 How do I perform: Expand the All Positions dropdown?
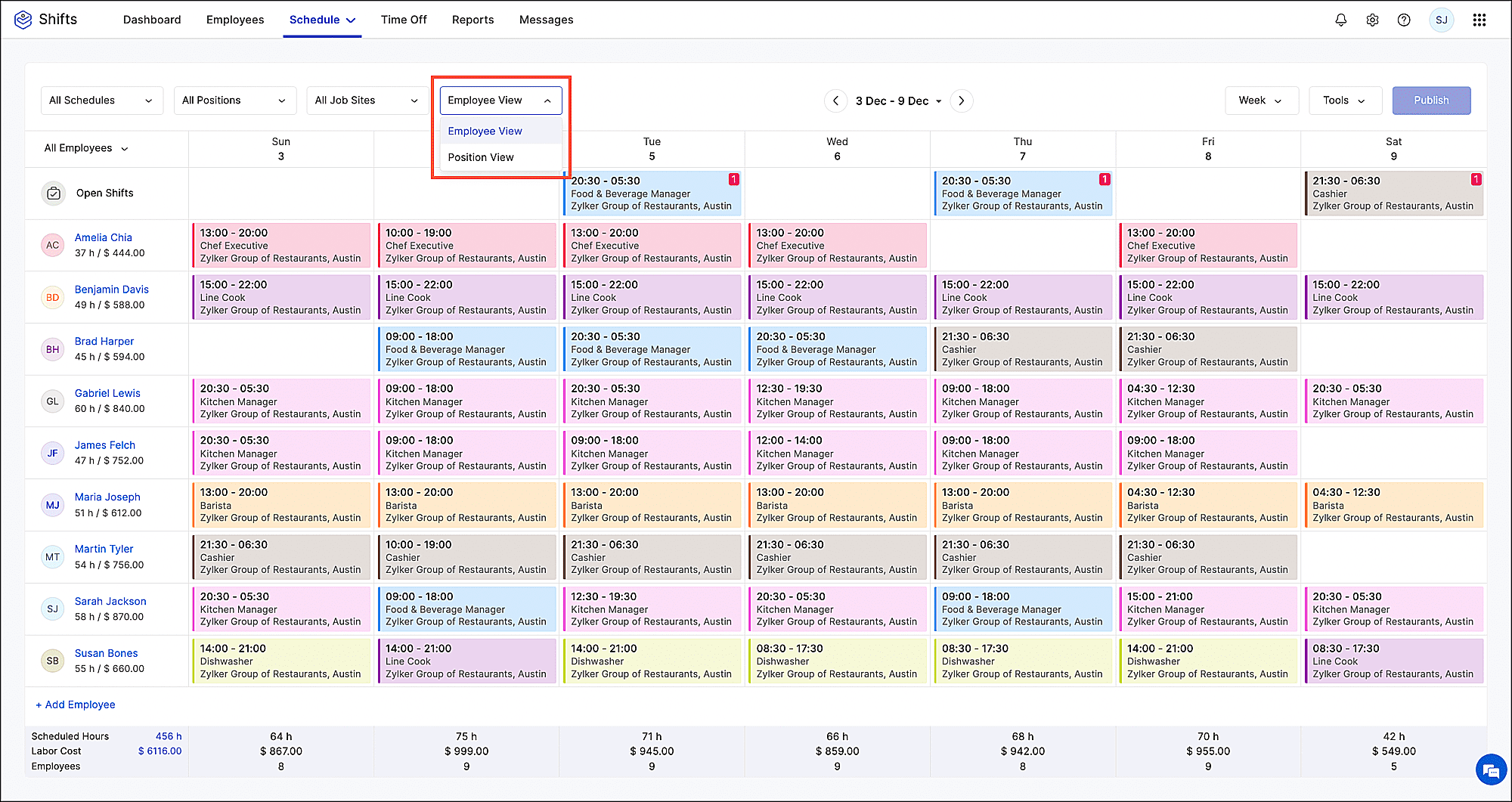point(234,101)
